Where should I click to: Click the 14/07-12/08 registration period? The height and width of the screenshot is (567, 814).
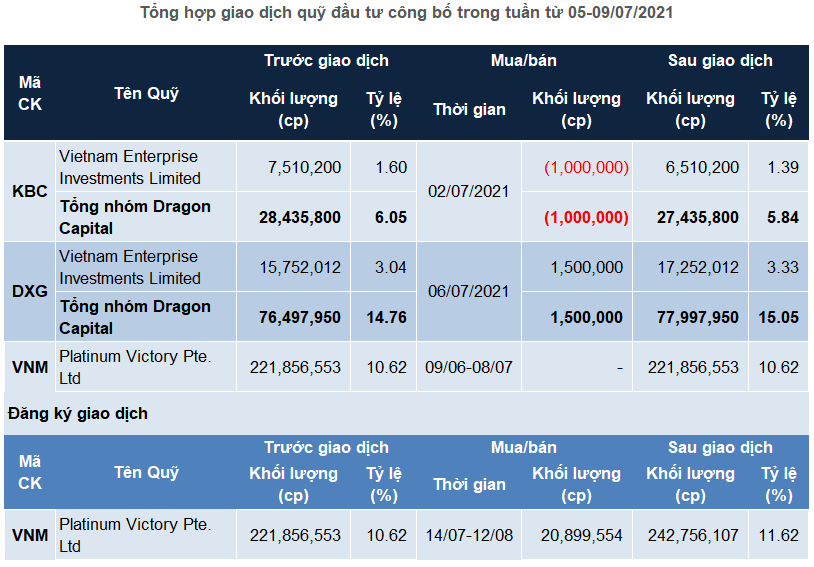pos(470,535)
